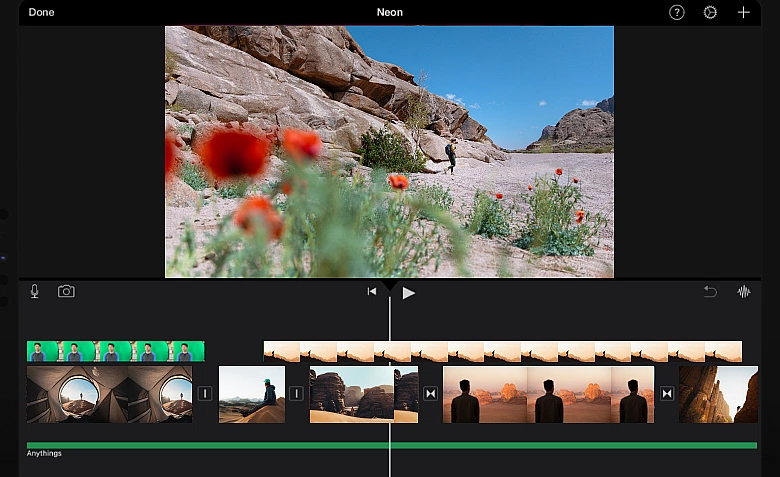Tap the Done button
Screen dimensions: 780x477
point(41,12)
